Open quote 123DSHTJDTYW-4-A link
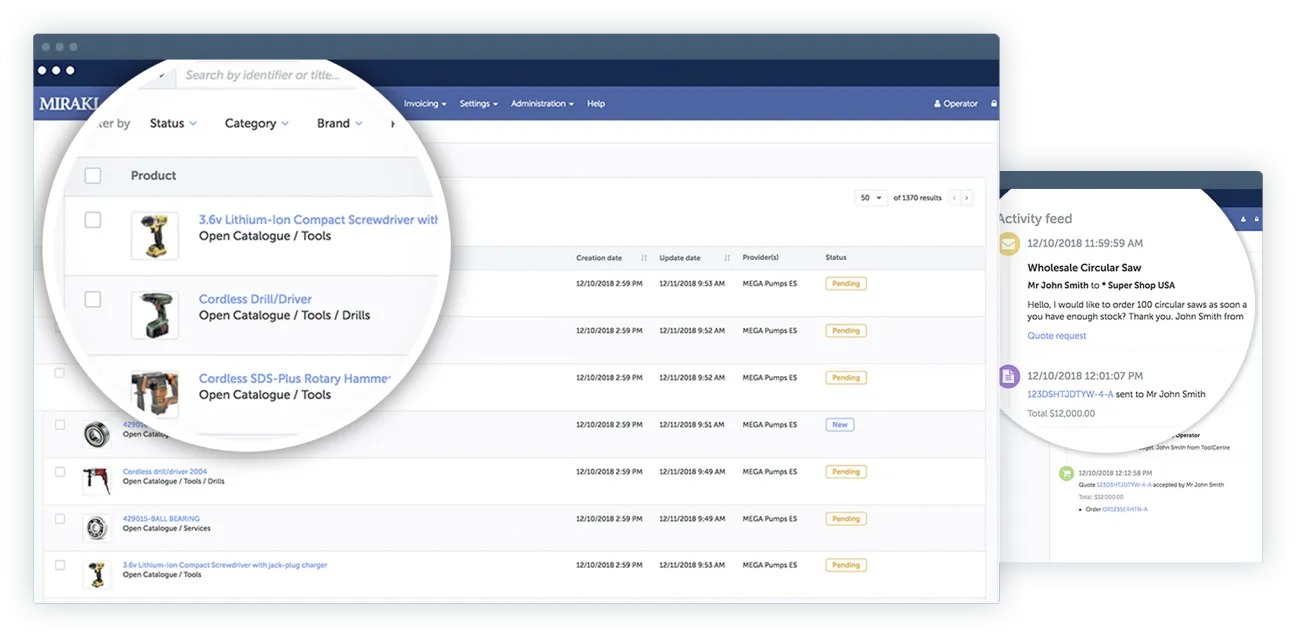The image size is (1296, 634). pyautogui.click(x=1070, y=393)
